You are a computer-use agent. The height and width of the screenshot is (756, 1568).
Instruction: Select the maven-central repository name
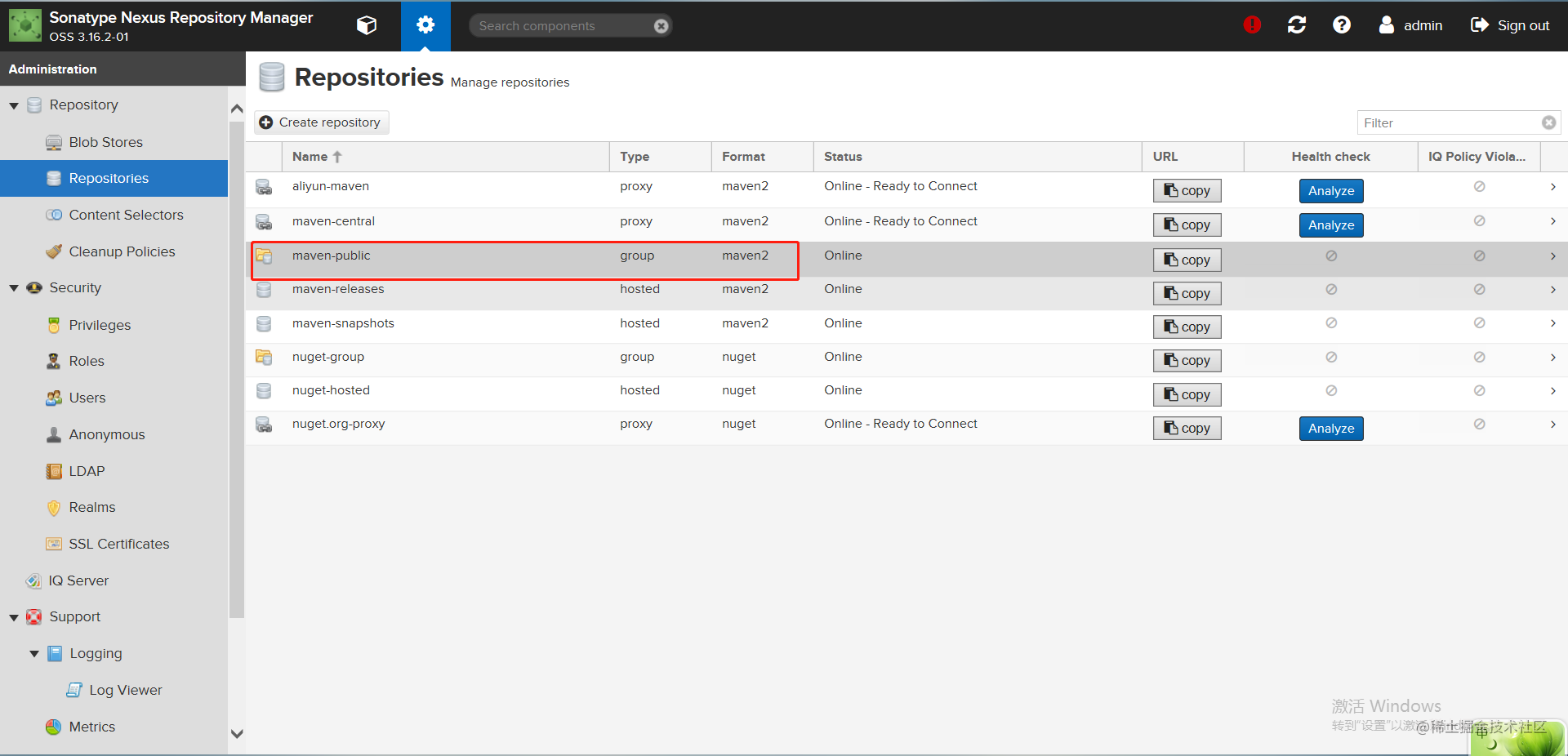coord(333,221)
